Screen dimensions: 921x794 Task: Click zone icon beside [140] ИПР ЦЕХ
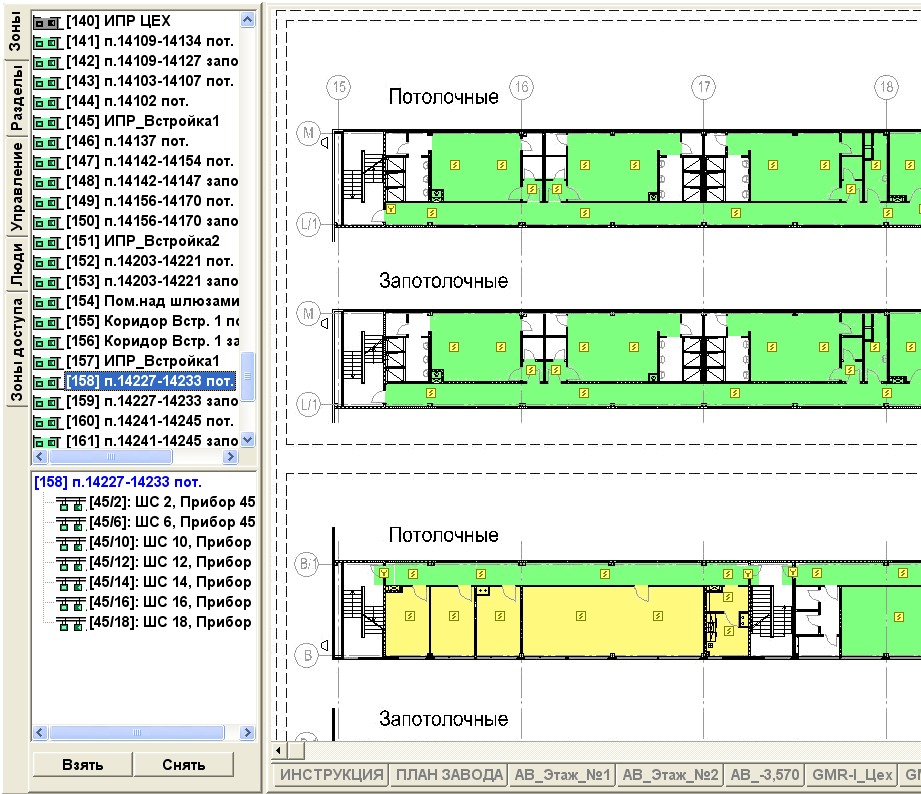[47, 21]
